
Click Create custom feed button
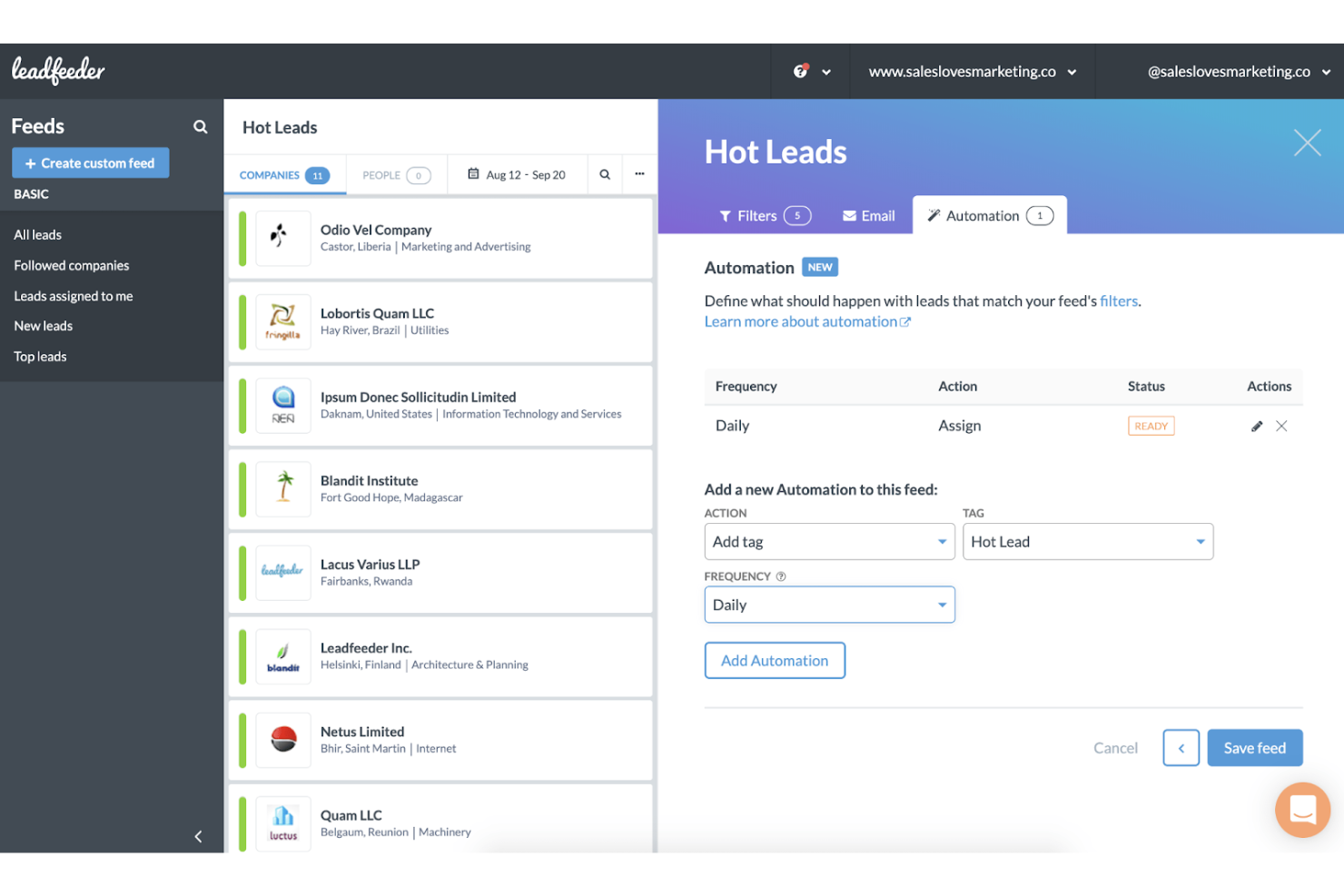click(x=91, y=163)
